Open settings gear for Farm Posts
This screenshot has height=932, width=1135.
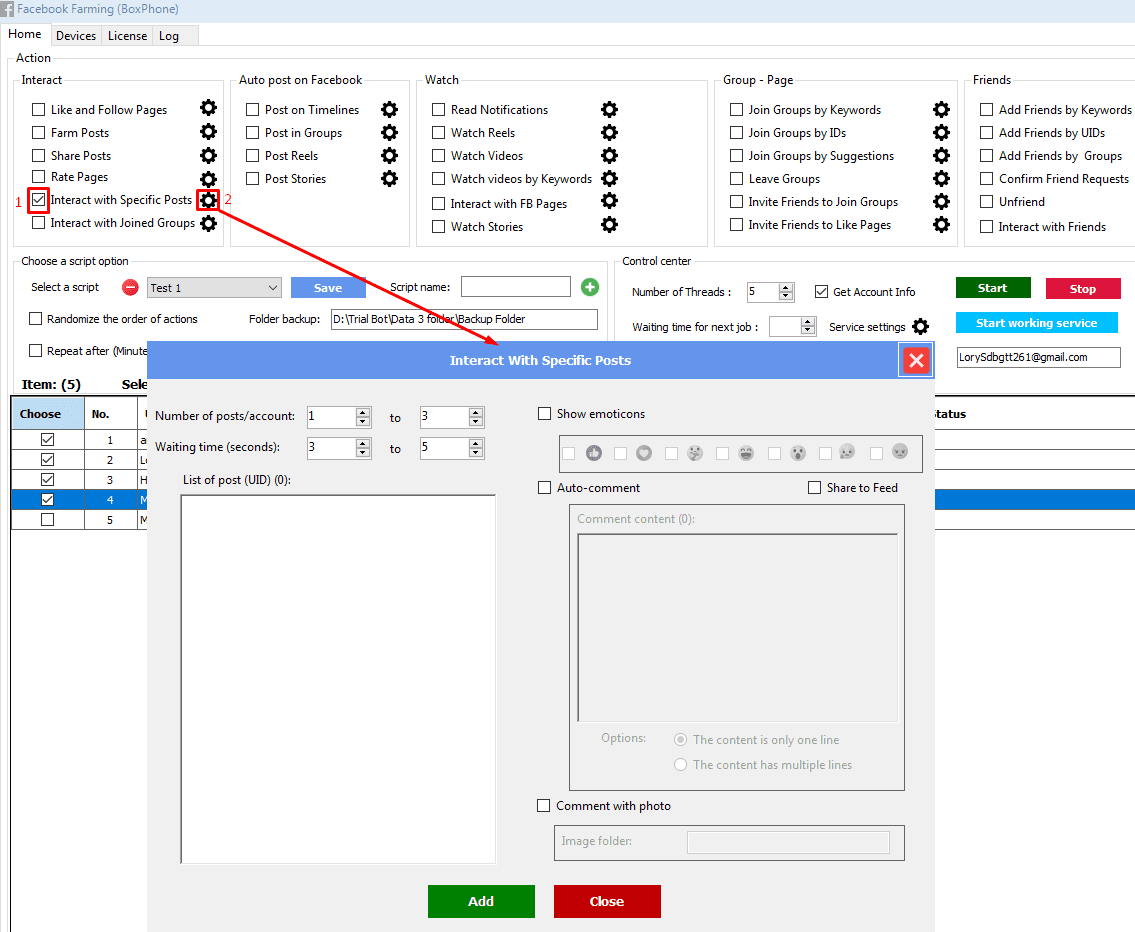[x=208, y=132]
